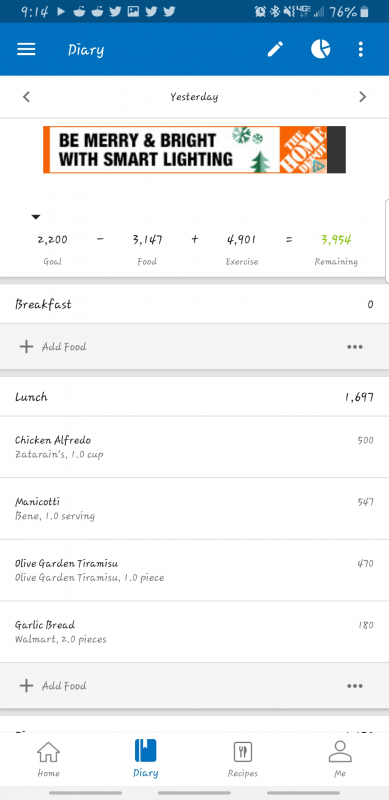Go to previous day with left chevron
Viewport: 389px width, 800px height.
[27, 97]
